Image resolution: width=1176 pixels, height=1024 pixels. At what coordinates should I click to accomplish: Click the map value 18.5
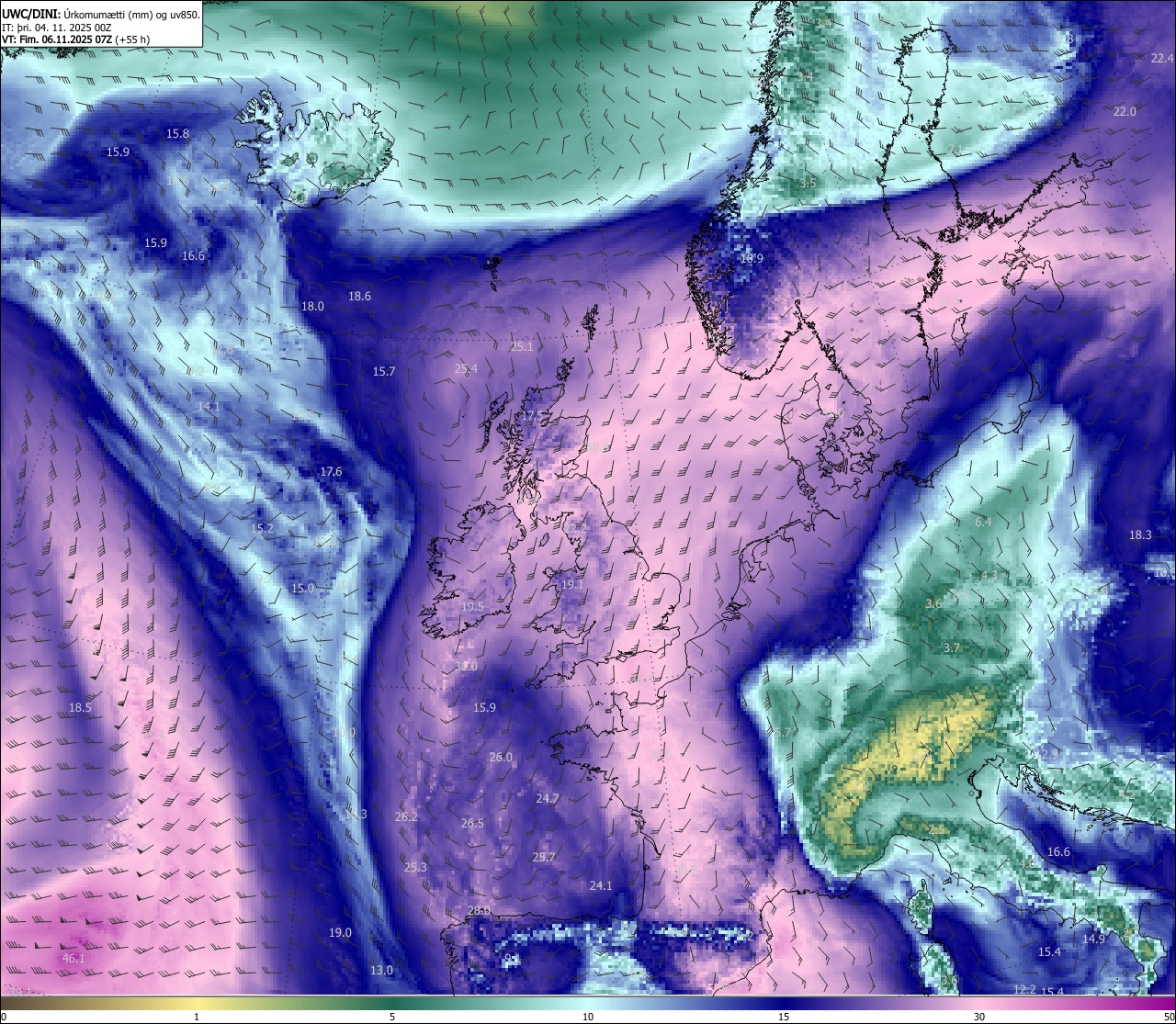click(x=80, y=708)
